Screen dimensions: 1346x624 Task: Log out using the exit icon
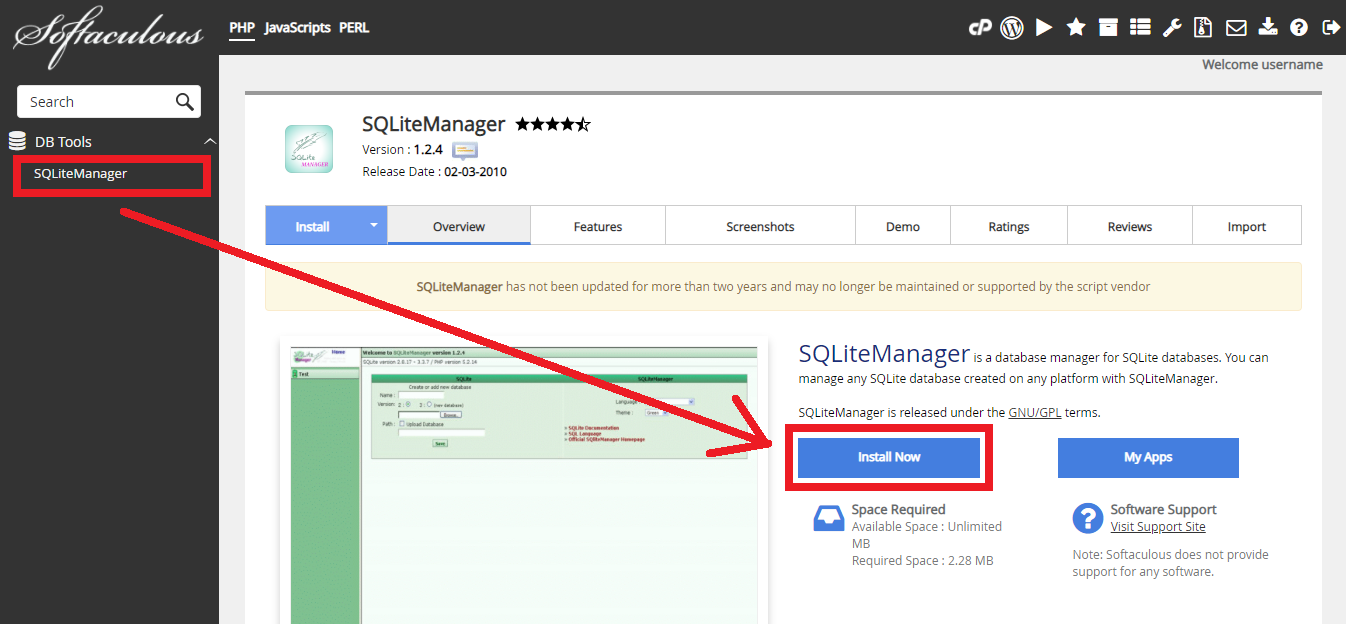(x=1331, y=27)
